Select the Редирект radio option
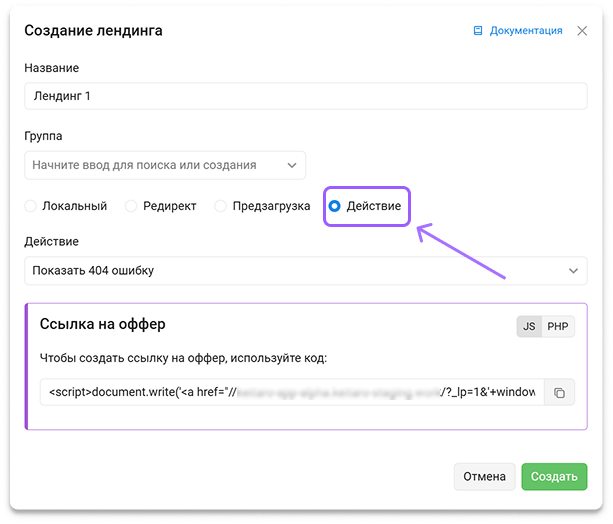Screen dimensions: 613x524 (x=131, y=206)
